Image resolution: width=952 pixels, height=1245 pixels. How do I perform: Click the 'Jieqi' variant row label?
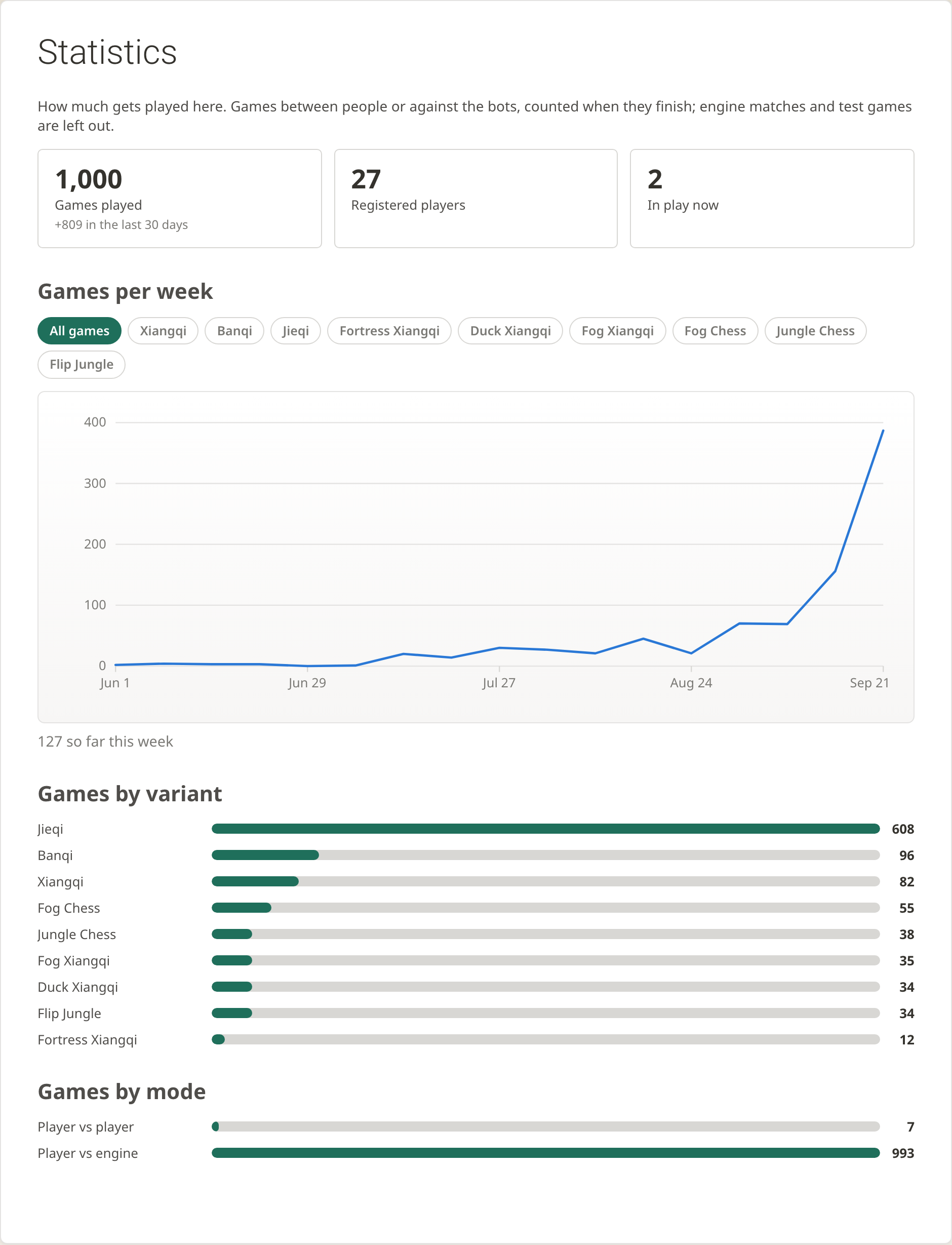(51, 829)
